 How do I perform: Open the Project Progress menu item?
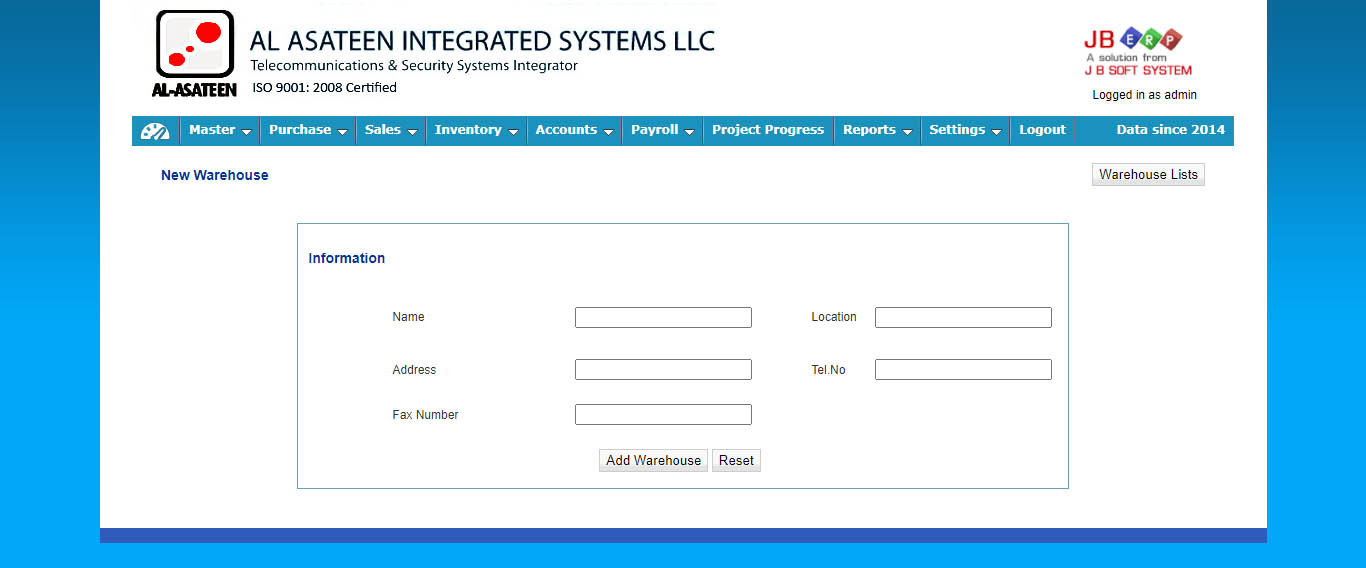(768, 130)
